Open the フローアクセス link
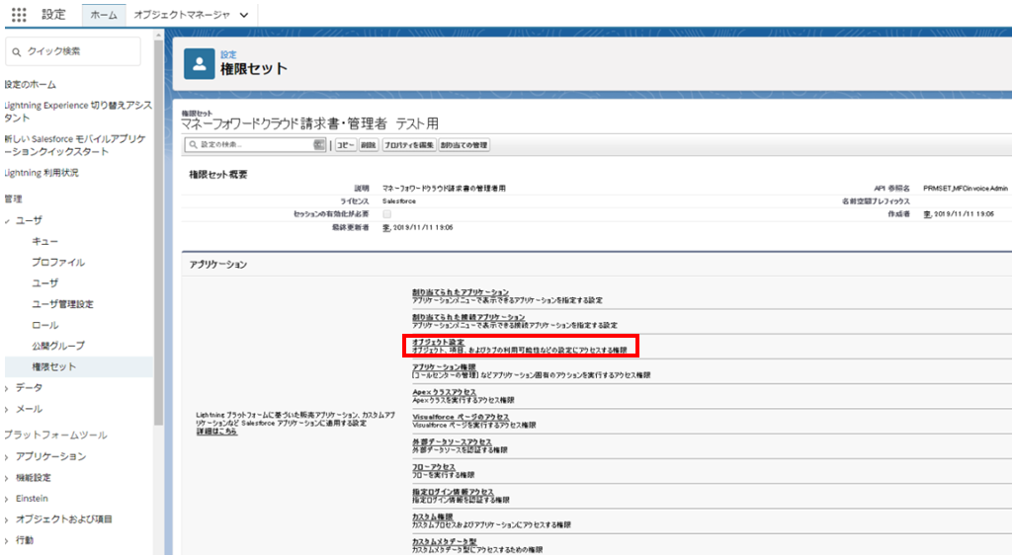Image resolution: width=1012 pixels, height=556 pixels. point(434,468)
